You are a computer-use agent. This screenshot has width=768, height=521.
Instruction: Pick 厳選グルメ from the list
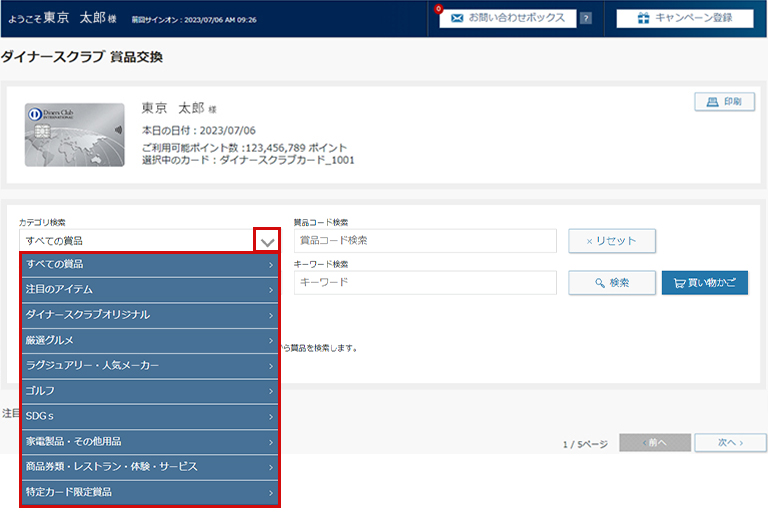point(150,340)
